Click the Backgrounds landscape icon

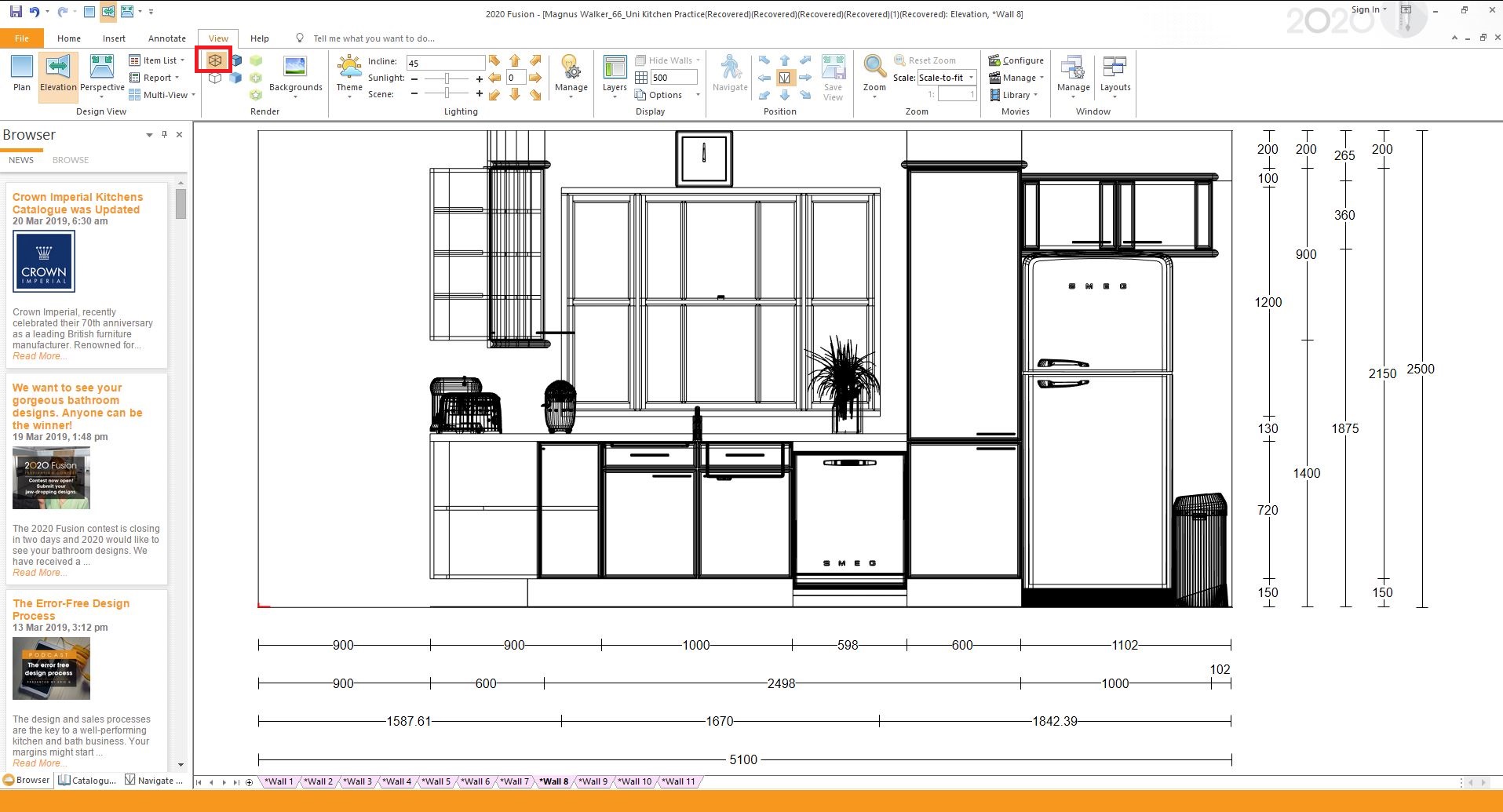point(295,67)
